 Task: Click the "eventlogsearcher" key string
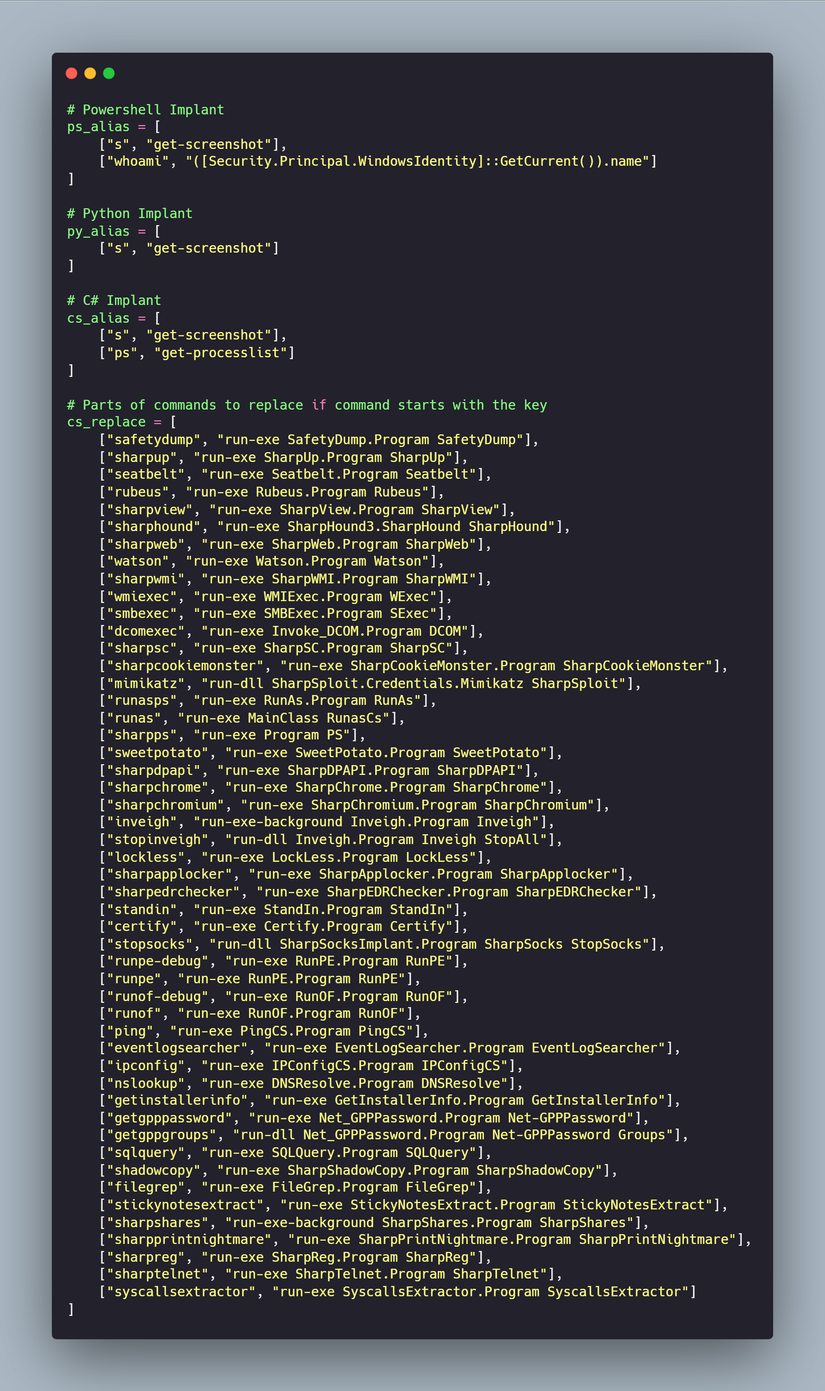click(176, 1047)
